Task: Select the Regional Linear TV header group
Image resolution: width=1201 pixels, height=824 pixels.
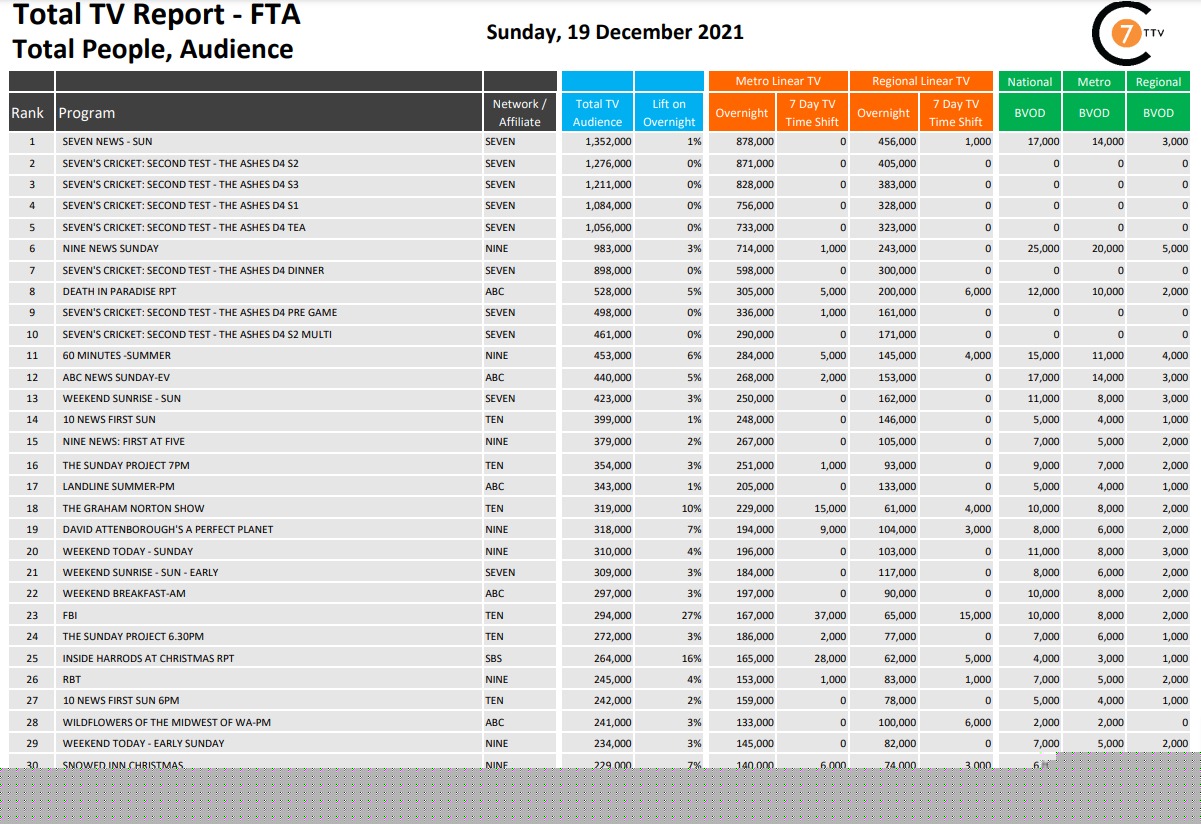Action: click(x=920, y=81)
